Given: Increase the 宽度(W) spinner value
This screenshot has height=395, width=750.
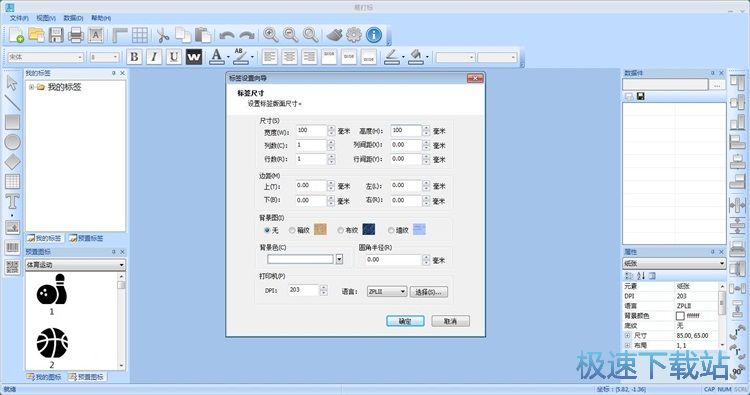Looking at the screenshot, I should pos(331,128).
